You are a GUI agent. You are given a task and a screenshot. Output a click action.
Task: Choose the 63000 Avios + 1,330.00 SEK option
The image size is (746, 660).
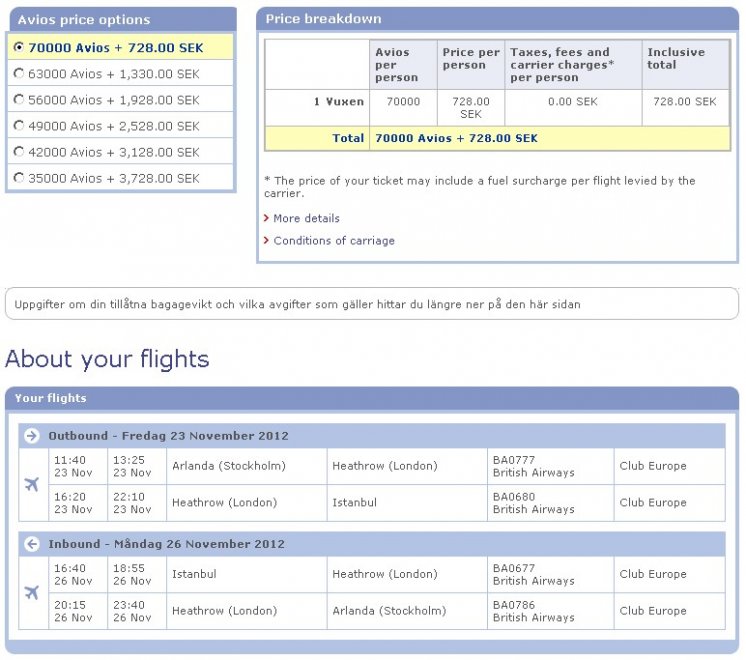[19, 73]
